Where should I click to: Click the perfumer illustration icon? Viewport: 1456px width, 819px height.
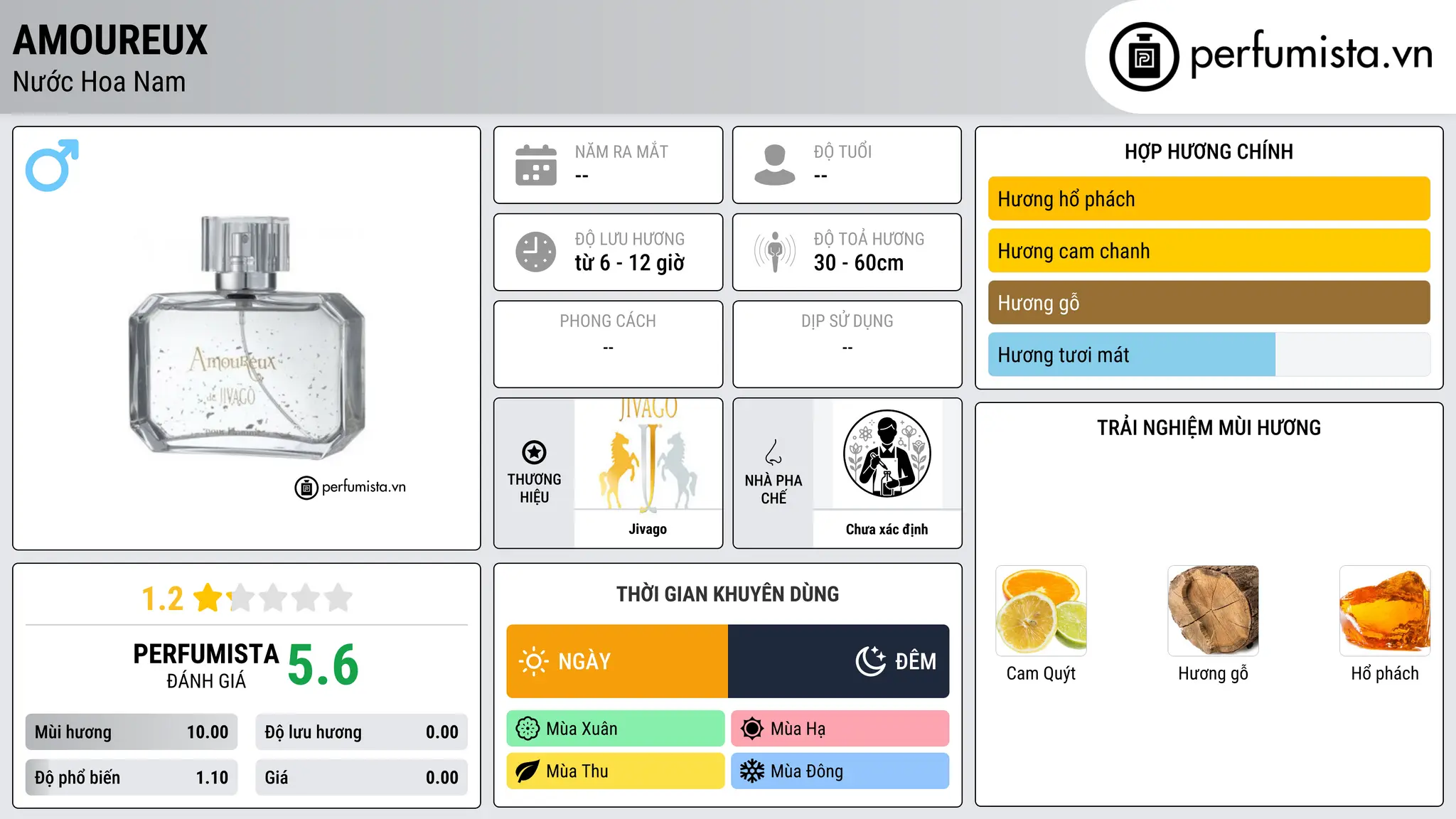(887, 454)
